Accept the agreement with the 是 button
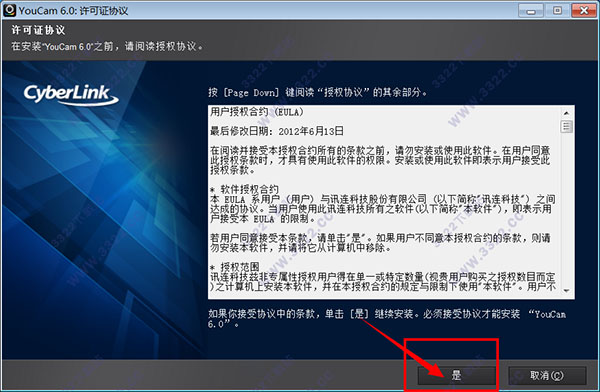Screen dimensions: 600x392 coord(456,375)
